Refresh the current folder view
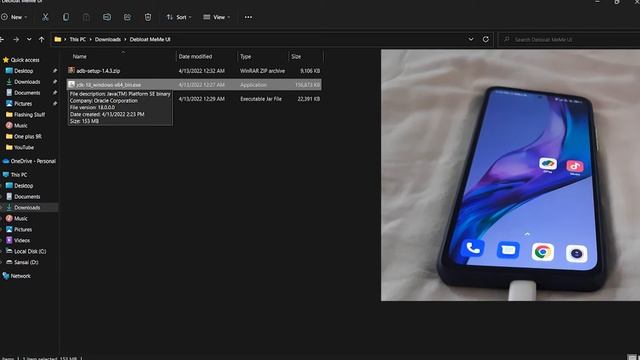The width and height of the screenshot is (640, 360). click(x=485, y=40)
